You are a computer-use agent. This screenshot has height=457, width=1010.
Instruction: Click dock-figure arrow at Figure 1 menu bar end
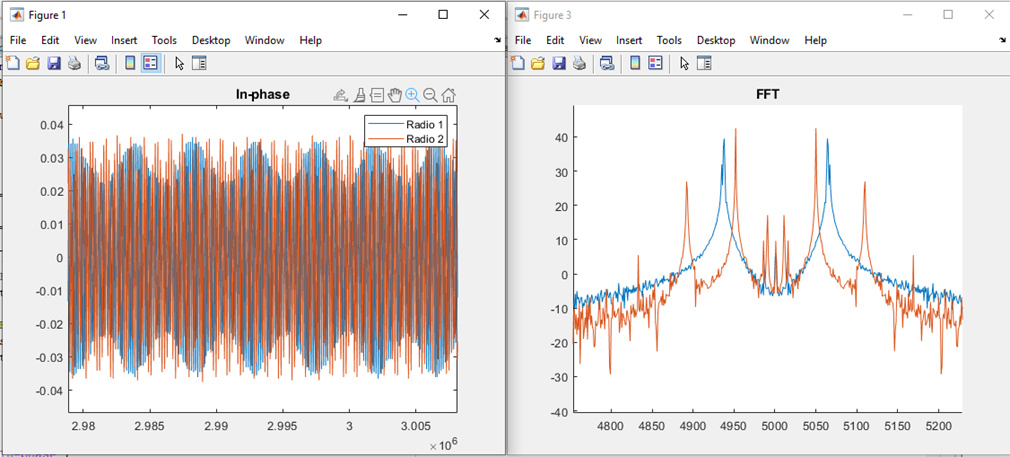tap(497, 40)
